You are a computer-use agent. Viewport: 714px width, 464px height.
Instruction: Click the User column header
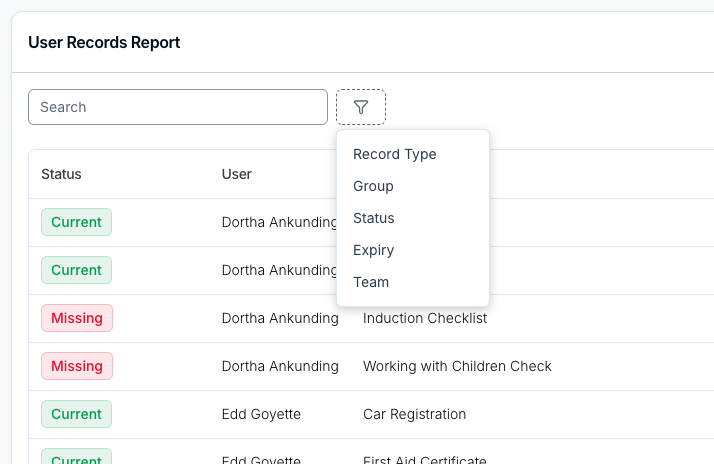tap(236, 174)
